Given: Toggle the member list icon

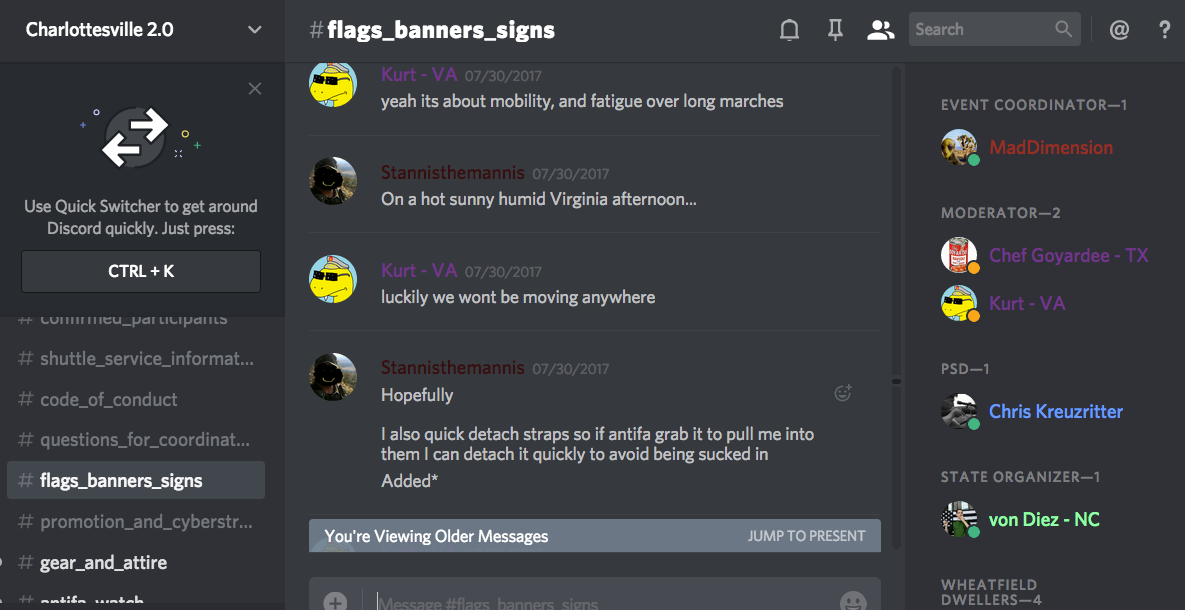Looking at the screenshot, I should coord(880,29).
